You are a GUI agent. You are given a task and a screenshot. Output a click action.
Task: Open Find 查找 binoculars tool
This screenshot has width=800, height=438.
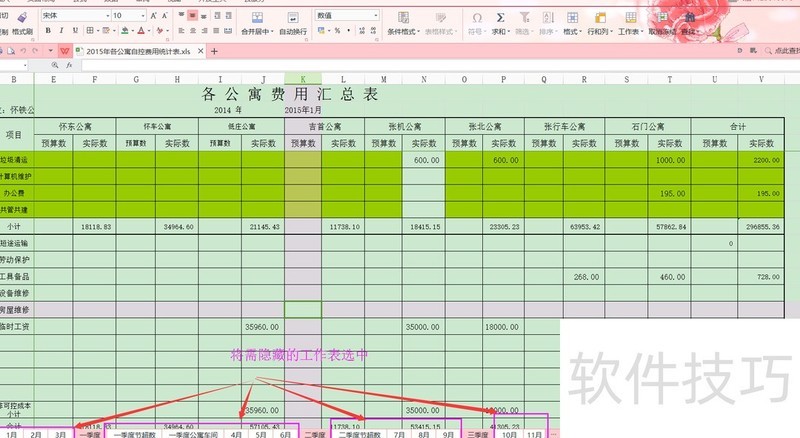pyautogui.click(x=689, y=23)
